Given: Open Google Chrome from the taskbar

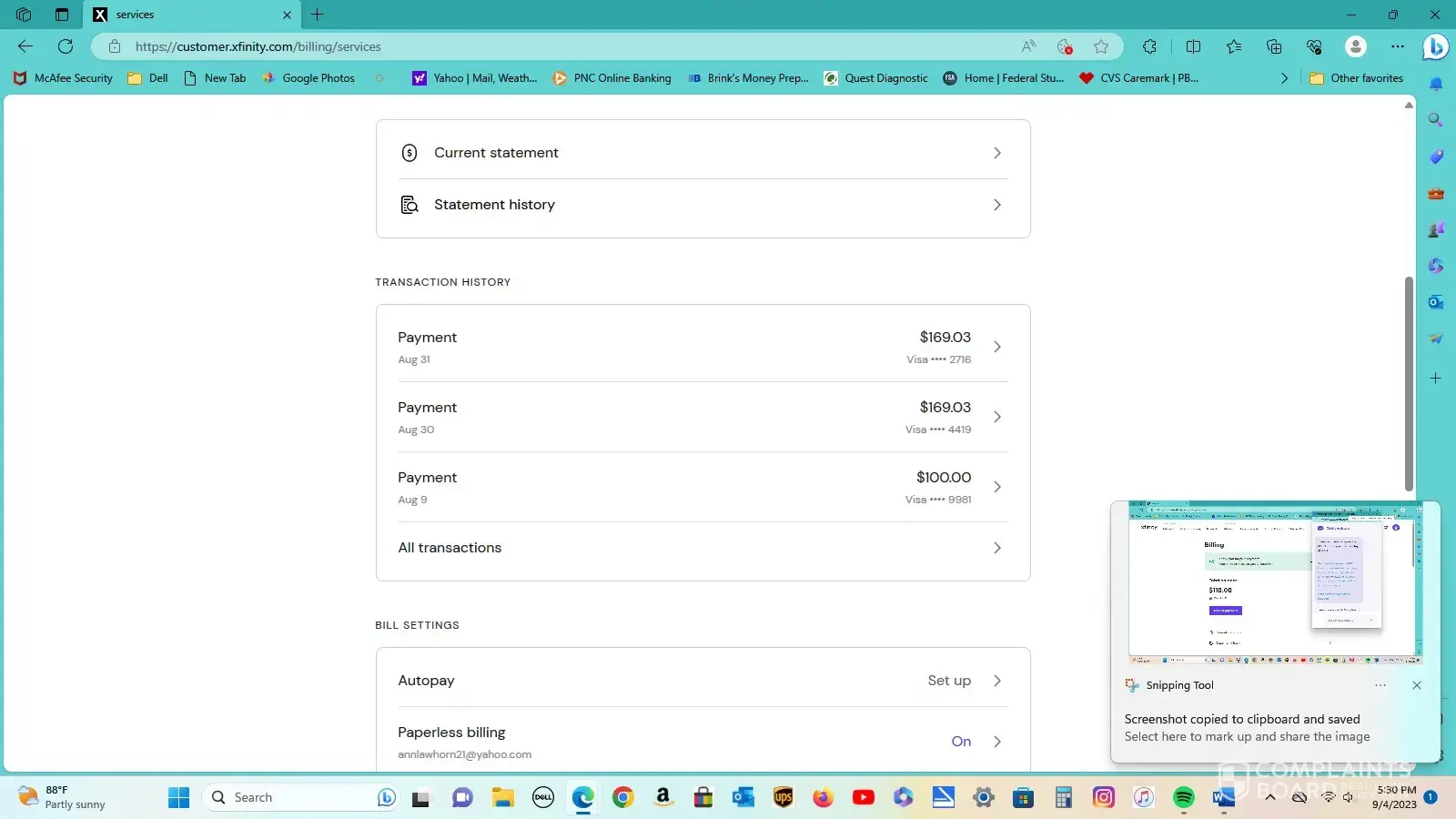Looking at the screenshot, I should [x=623, y=798].
